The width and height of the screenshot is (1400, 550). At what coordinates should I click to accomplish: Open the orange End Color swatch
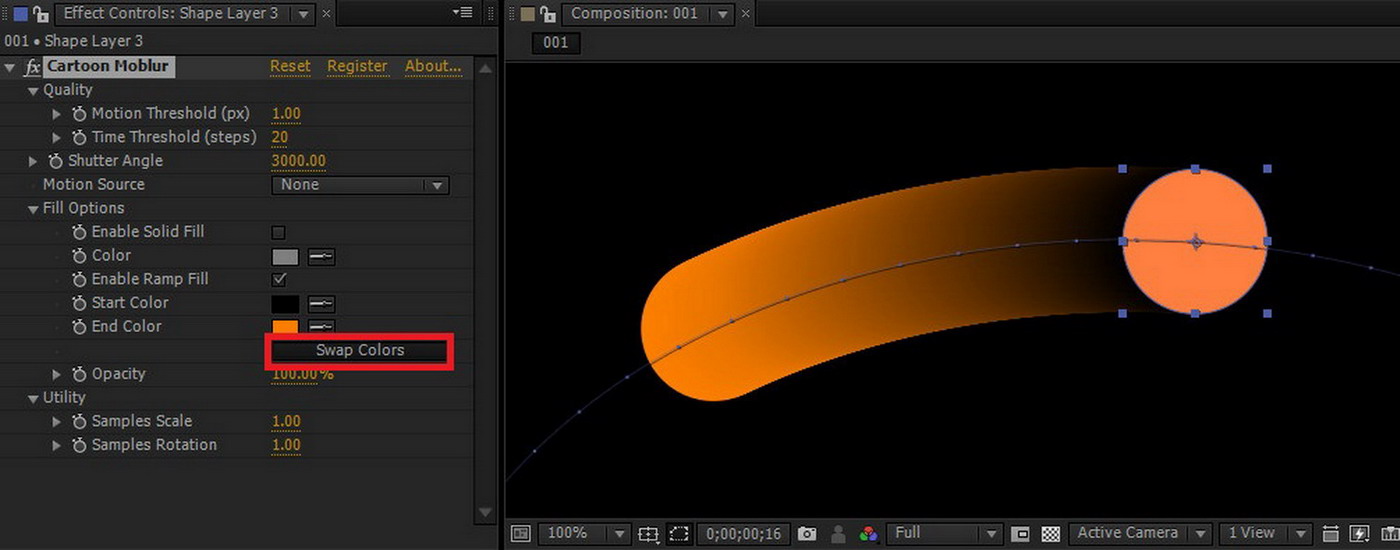(x=285, y=327)
